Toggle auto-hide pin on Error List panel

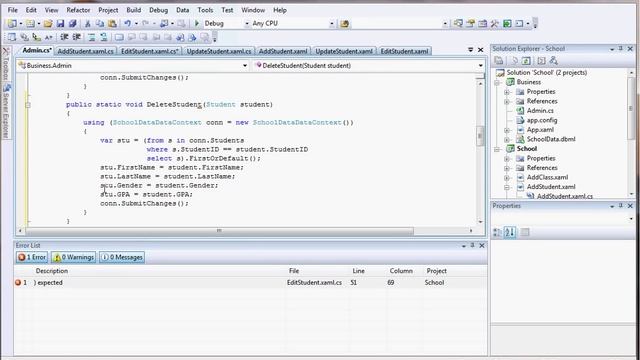473,245
